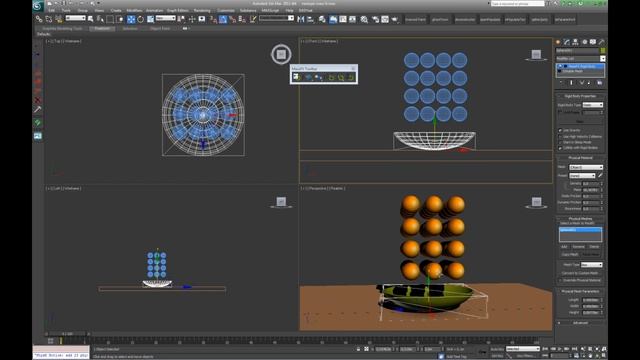
Task: Click the Mirror tool icon
Action: pos(301,19)
